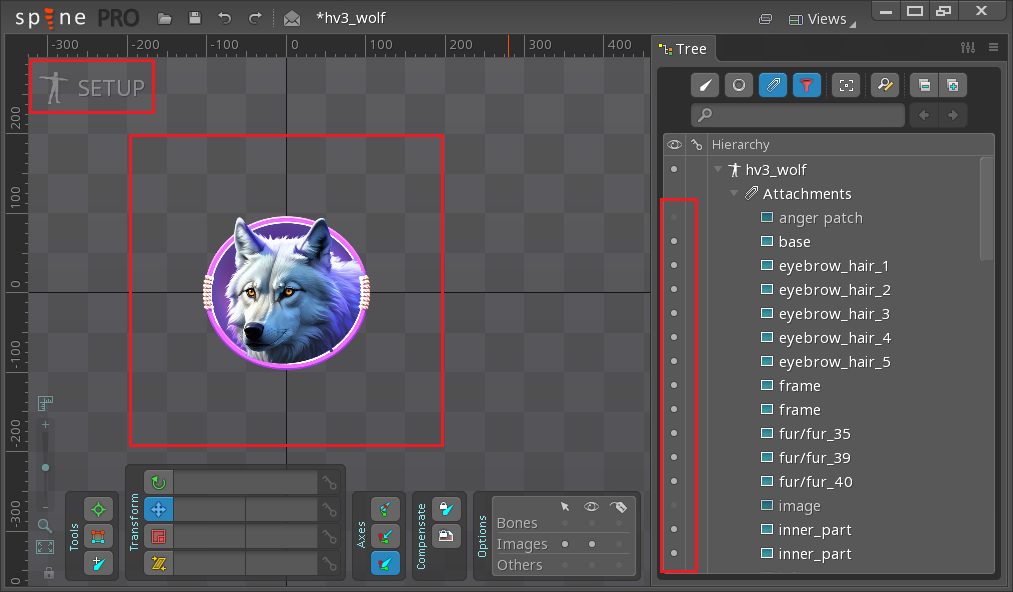Select the Scale transform tool

(158, 536)
